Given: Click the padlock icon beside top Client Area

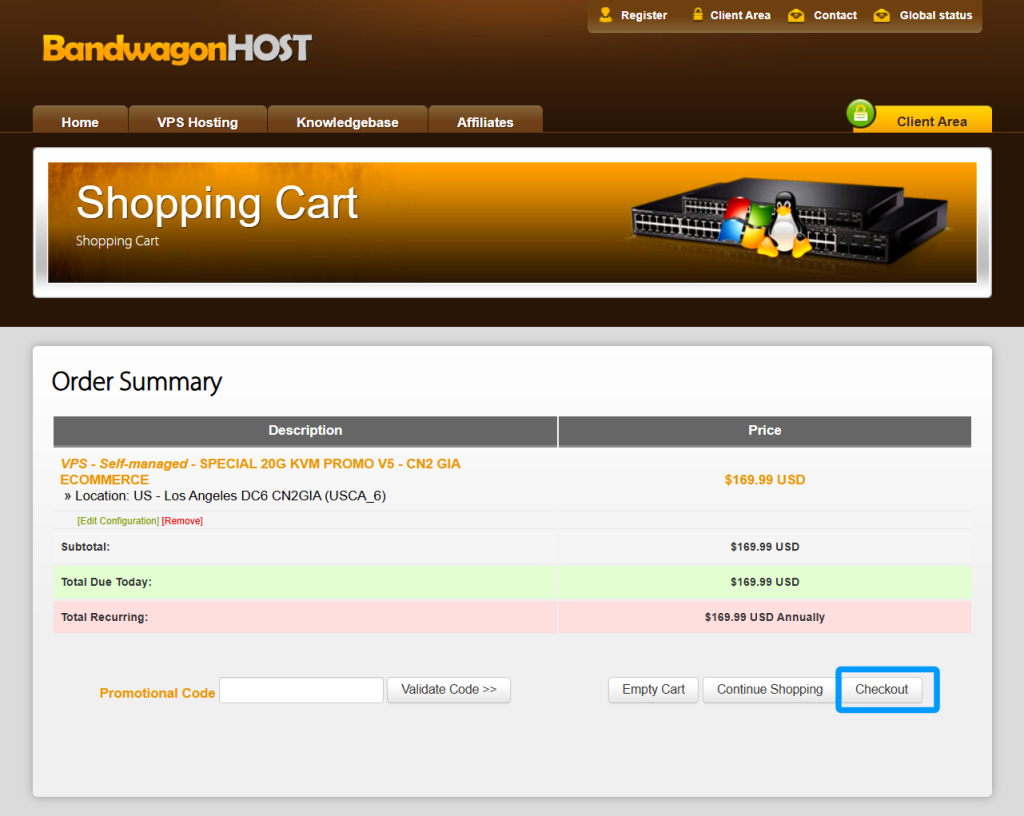Looking at the screenshot, I should [698, 15].
